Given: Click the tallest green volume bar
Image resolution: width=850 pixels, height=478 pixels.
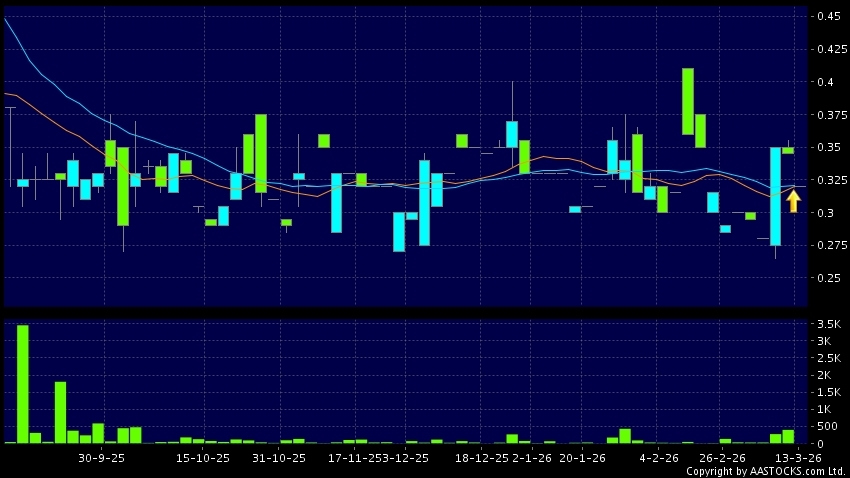Looking at the screenshot, I should 23,384.
